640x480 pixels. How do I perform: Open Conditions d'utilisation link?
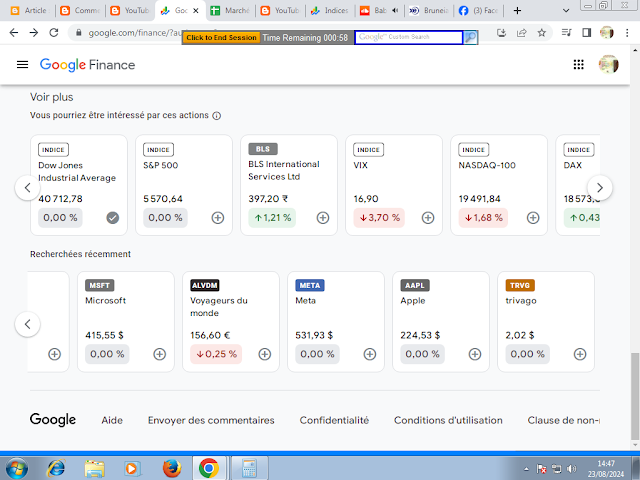[448, 420]
